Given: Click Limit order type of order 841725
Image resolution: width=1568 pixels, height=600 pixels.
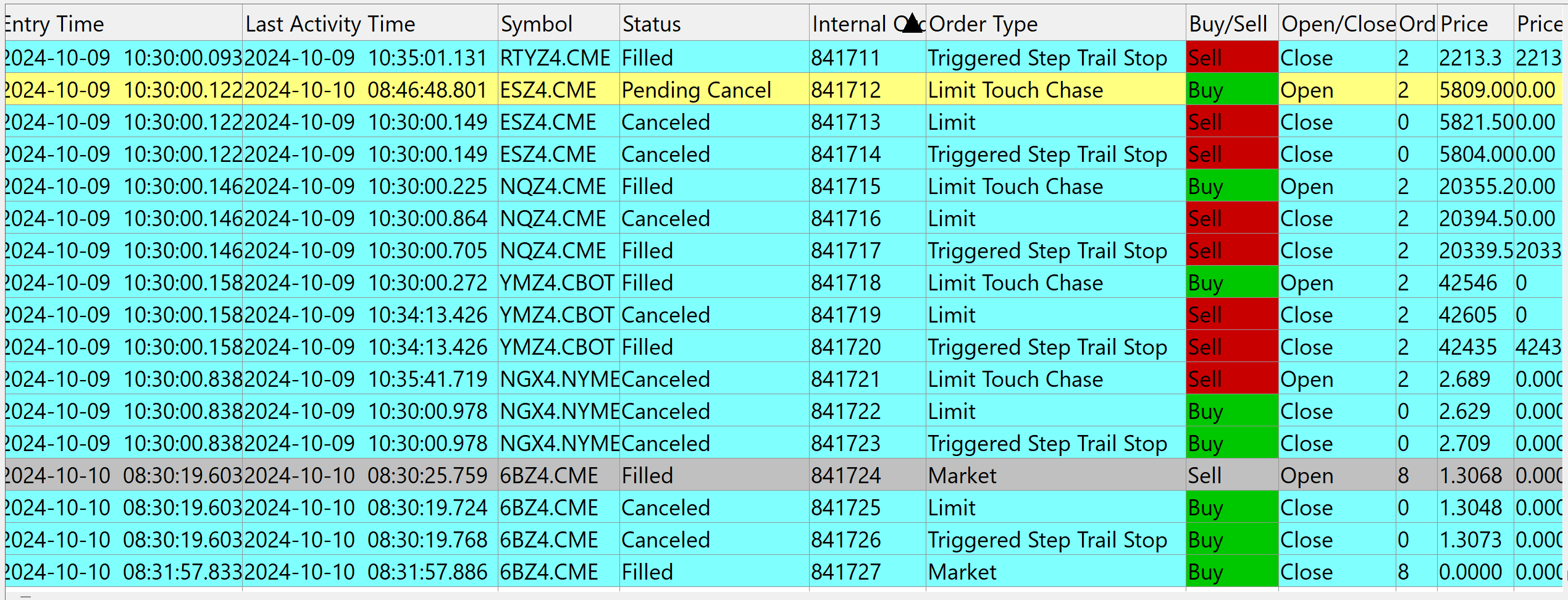Looking at the screenshot, I should click(952, 508).
